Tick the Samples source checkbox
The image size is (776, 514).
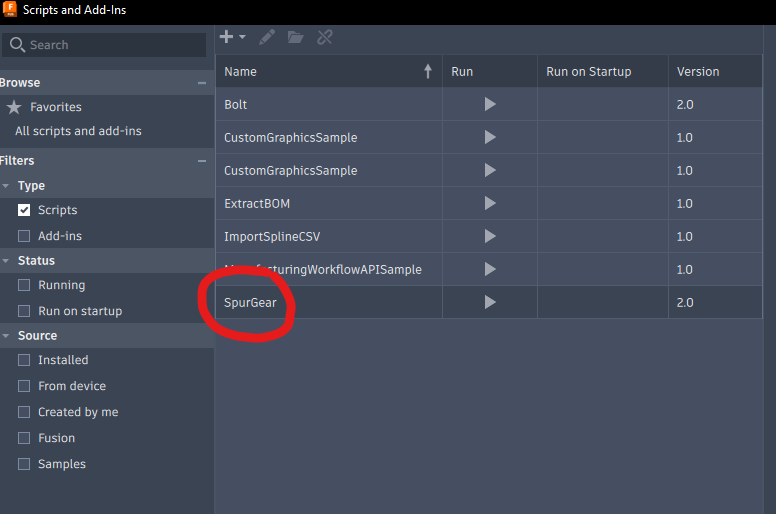(x=24, y=464)
